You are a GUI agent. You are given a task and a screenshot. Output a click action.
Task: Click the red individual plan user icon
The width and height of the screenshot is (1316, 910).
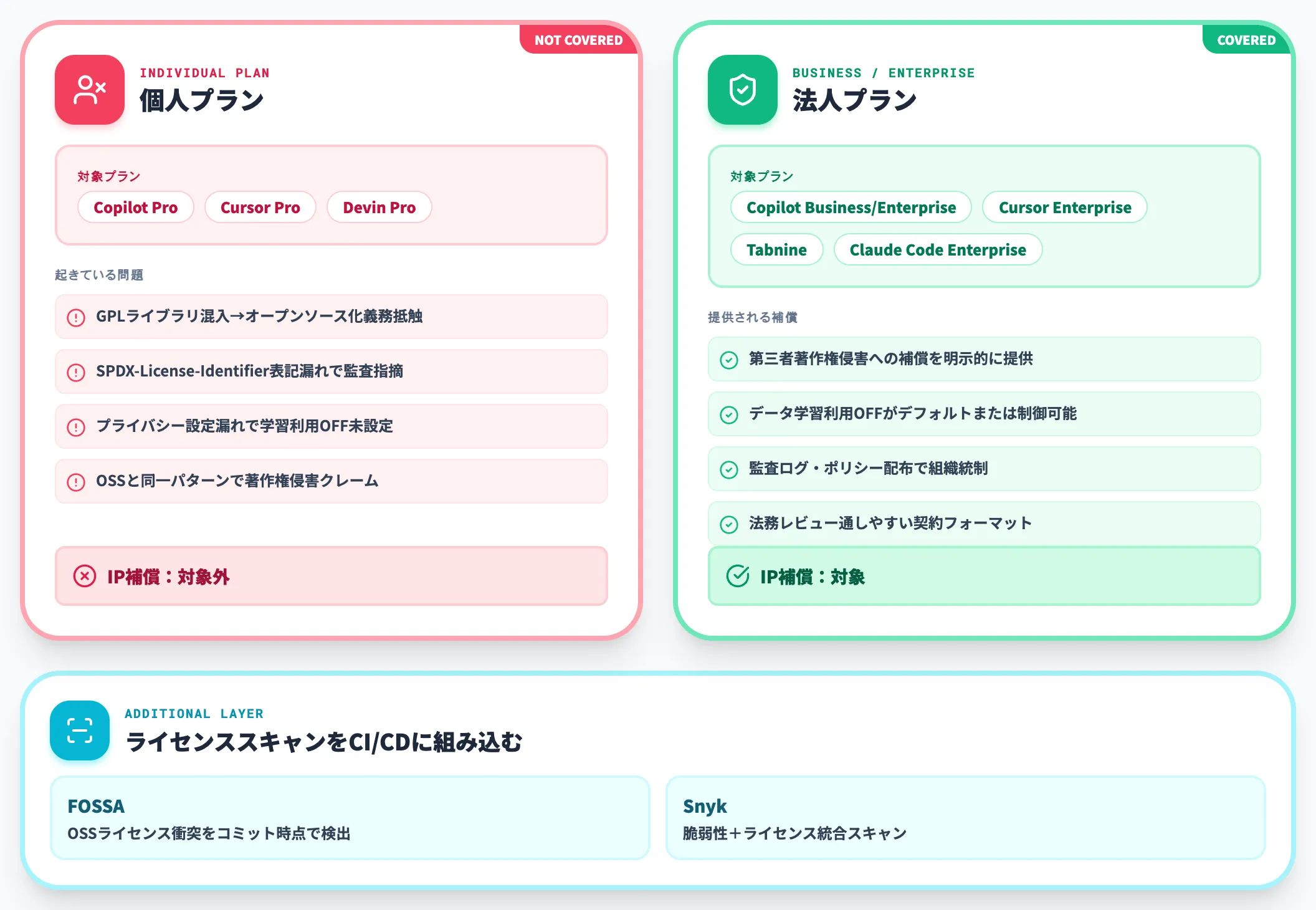pyautogui.click(x=90, y=90)
